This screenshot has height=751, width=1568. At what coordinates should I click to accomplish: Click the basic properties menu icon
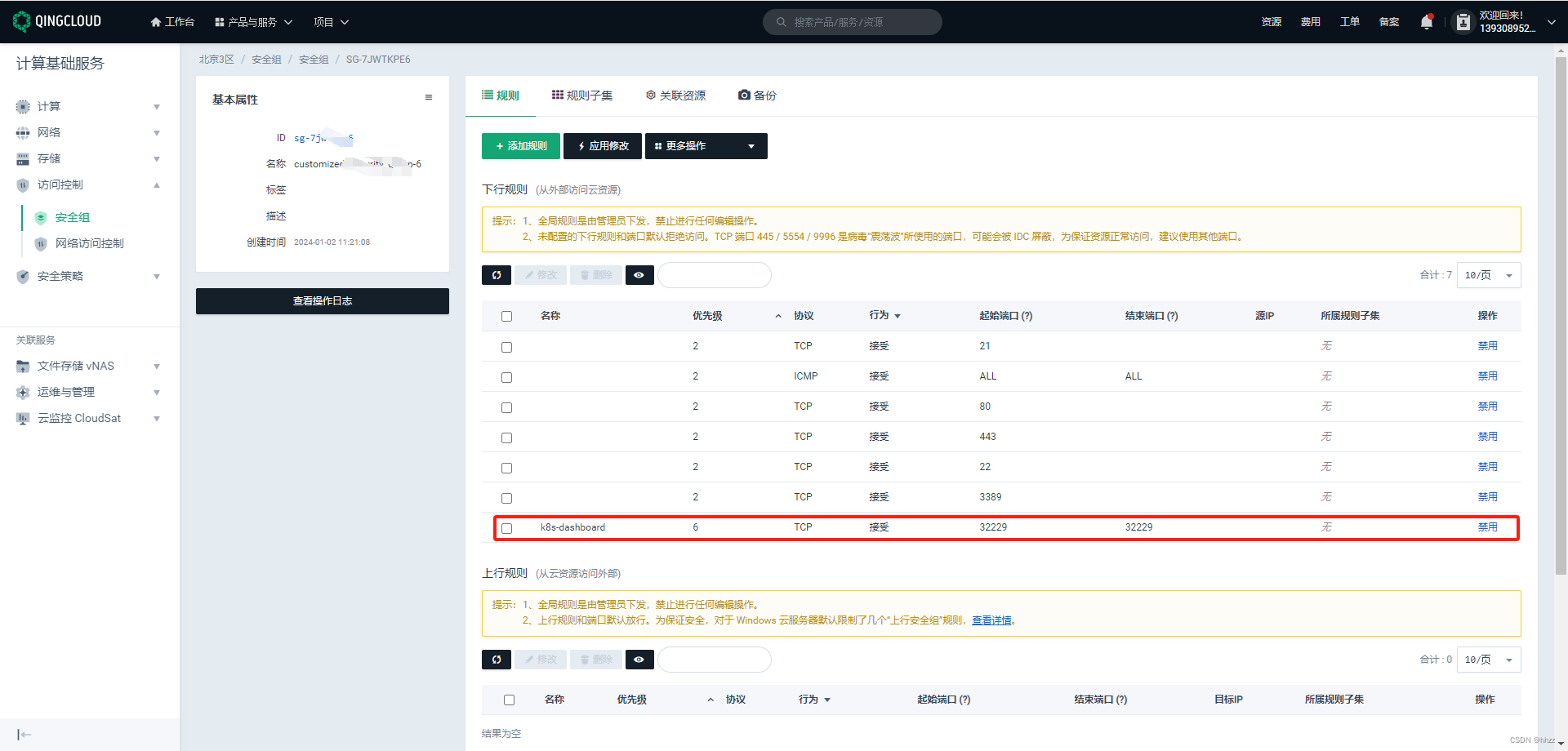tap(429, 98)
